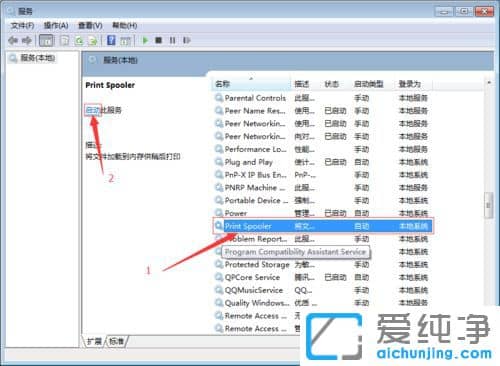Click the 自动 startup type of Plug and Play
Screen dimensions: 500x366
(361, 162)
